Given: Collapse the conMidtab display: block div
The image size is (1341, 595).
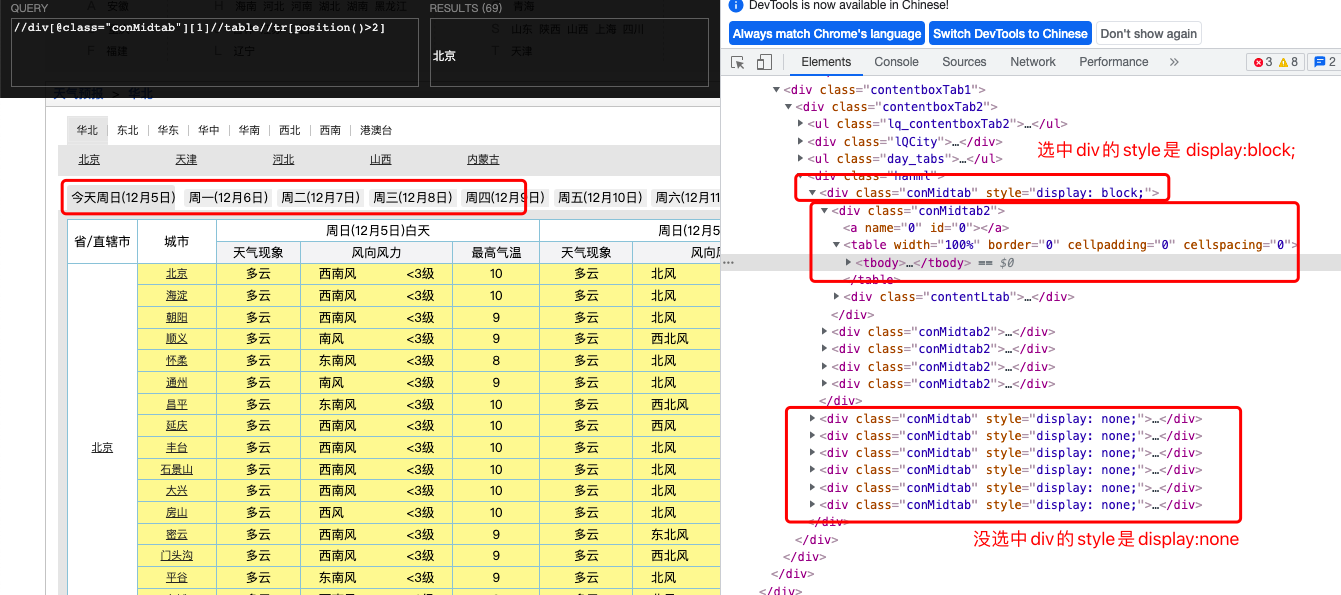Looking at the screenshot, I should (x=813, y=193).
